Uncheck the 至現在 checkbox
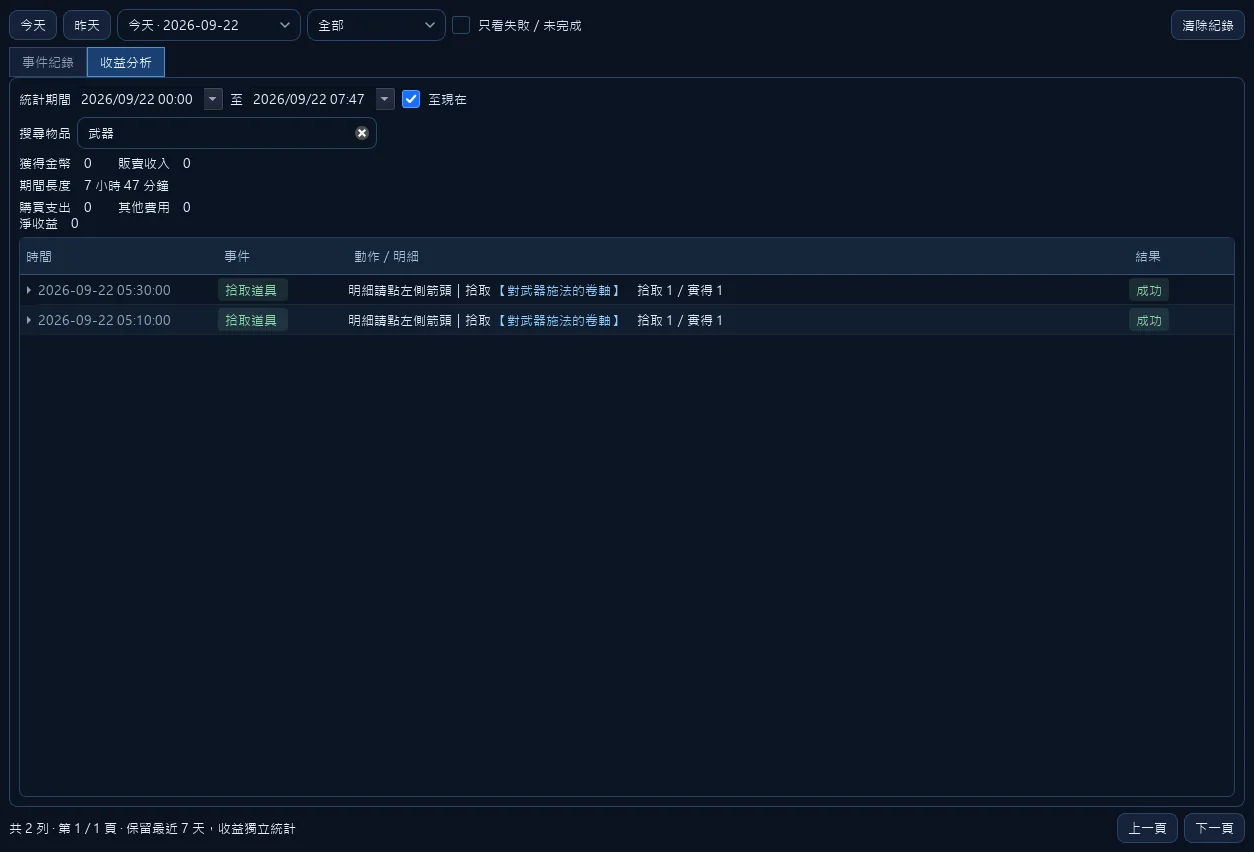 [x=411, y=99]
